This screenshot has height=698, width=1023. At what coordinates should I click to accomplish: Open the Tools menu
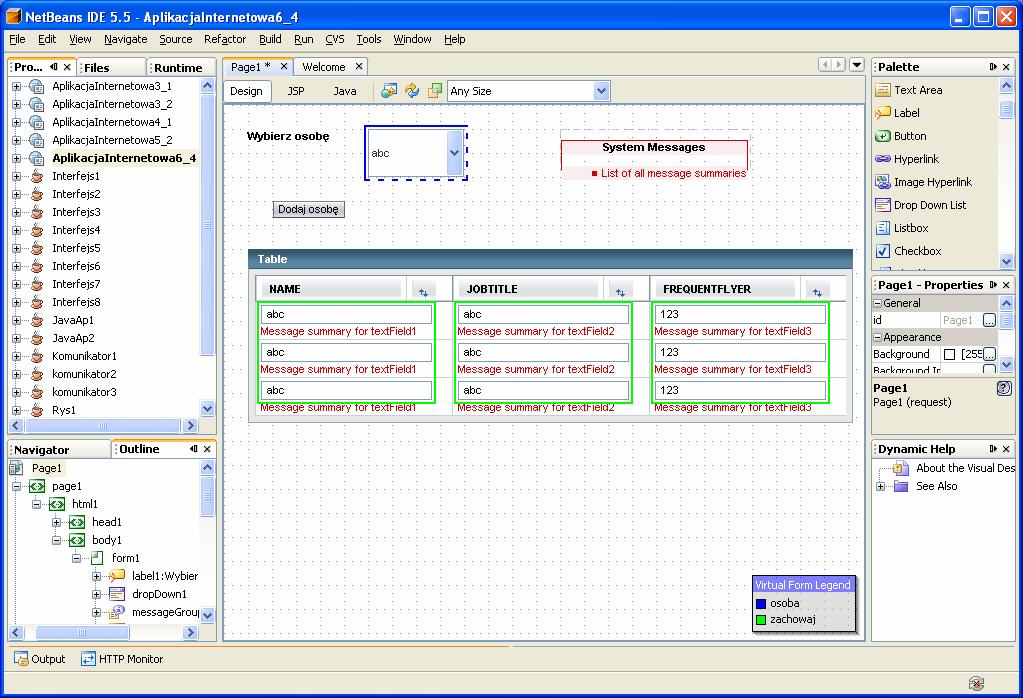tap(369, 39)
